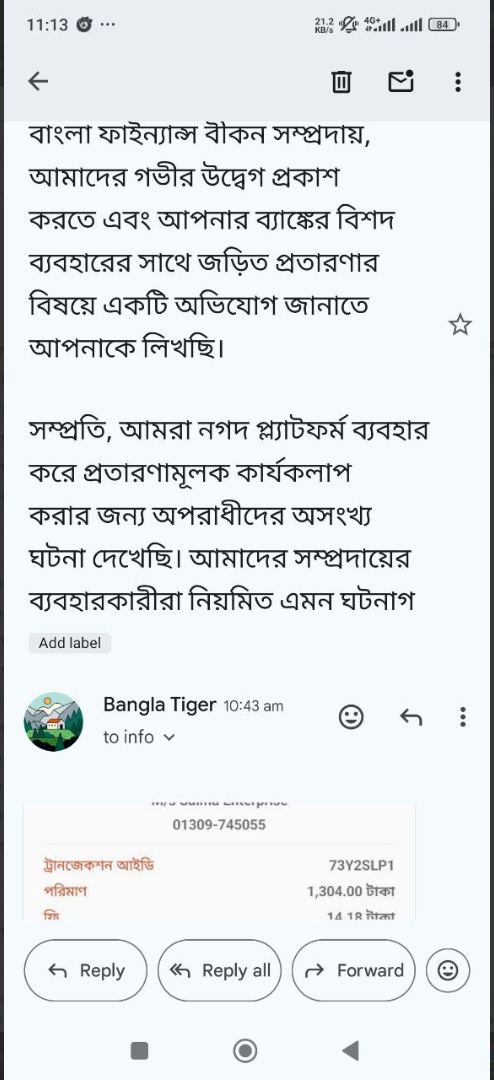The image size is (494, 1080).
Task: Open recent apps with square button
Action: 139,1050
